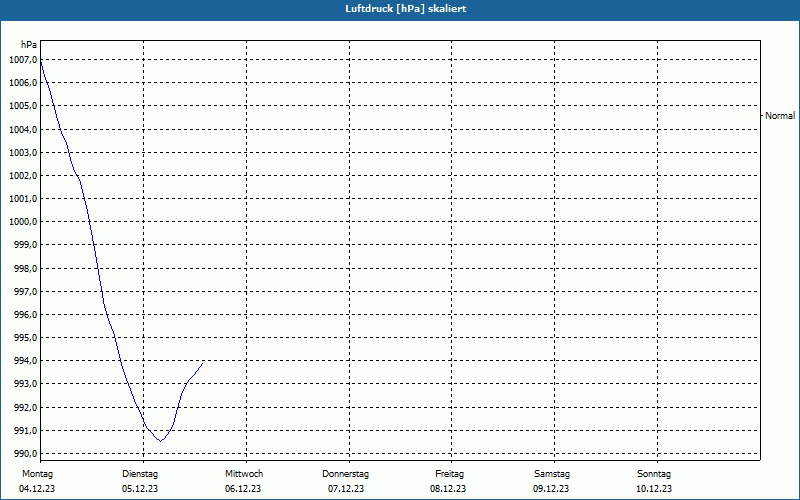Click the 1001,0 axis value
This screenshot has height=500, width=800.
(x=23, y=198)
